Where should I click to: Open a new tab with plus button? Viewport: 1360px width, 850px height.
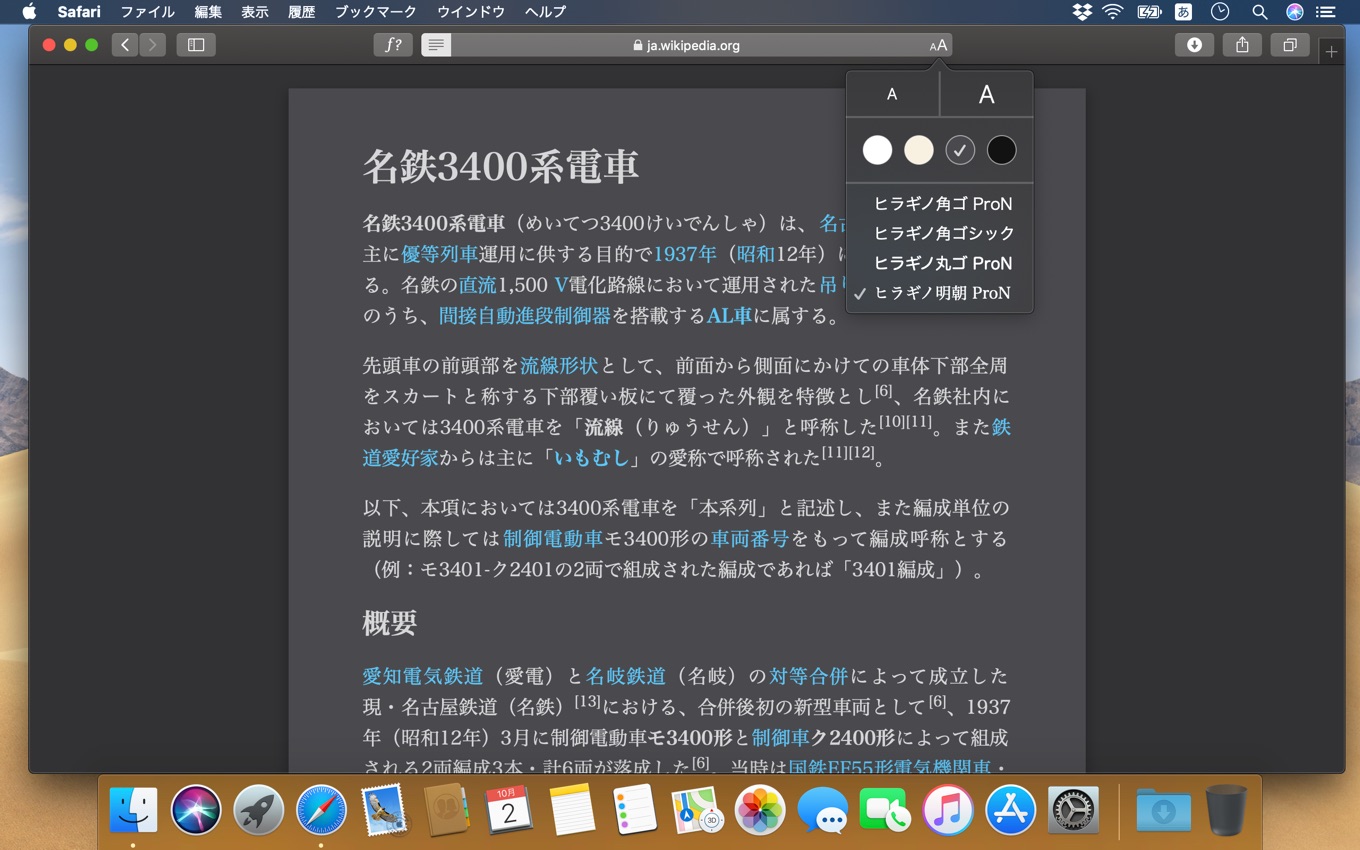pyautogui.click(x=1331, y=52)
